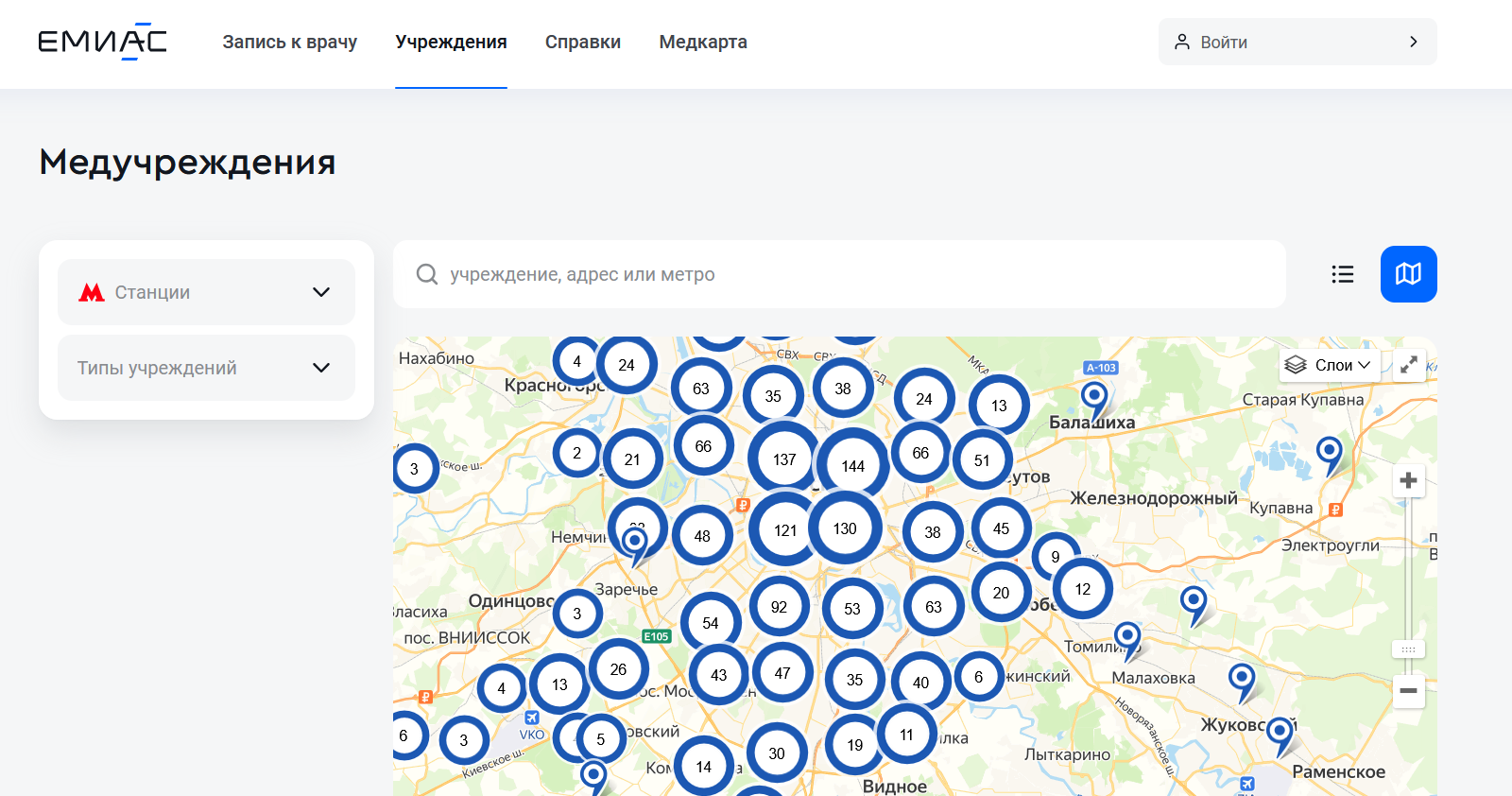Select the Учреждения tab
Screen dimensions: 1512x796
click(x=451, y=42)
